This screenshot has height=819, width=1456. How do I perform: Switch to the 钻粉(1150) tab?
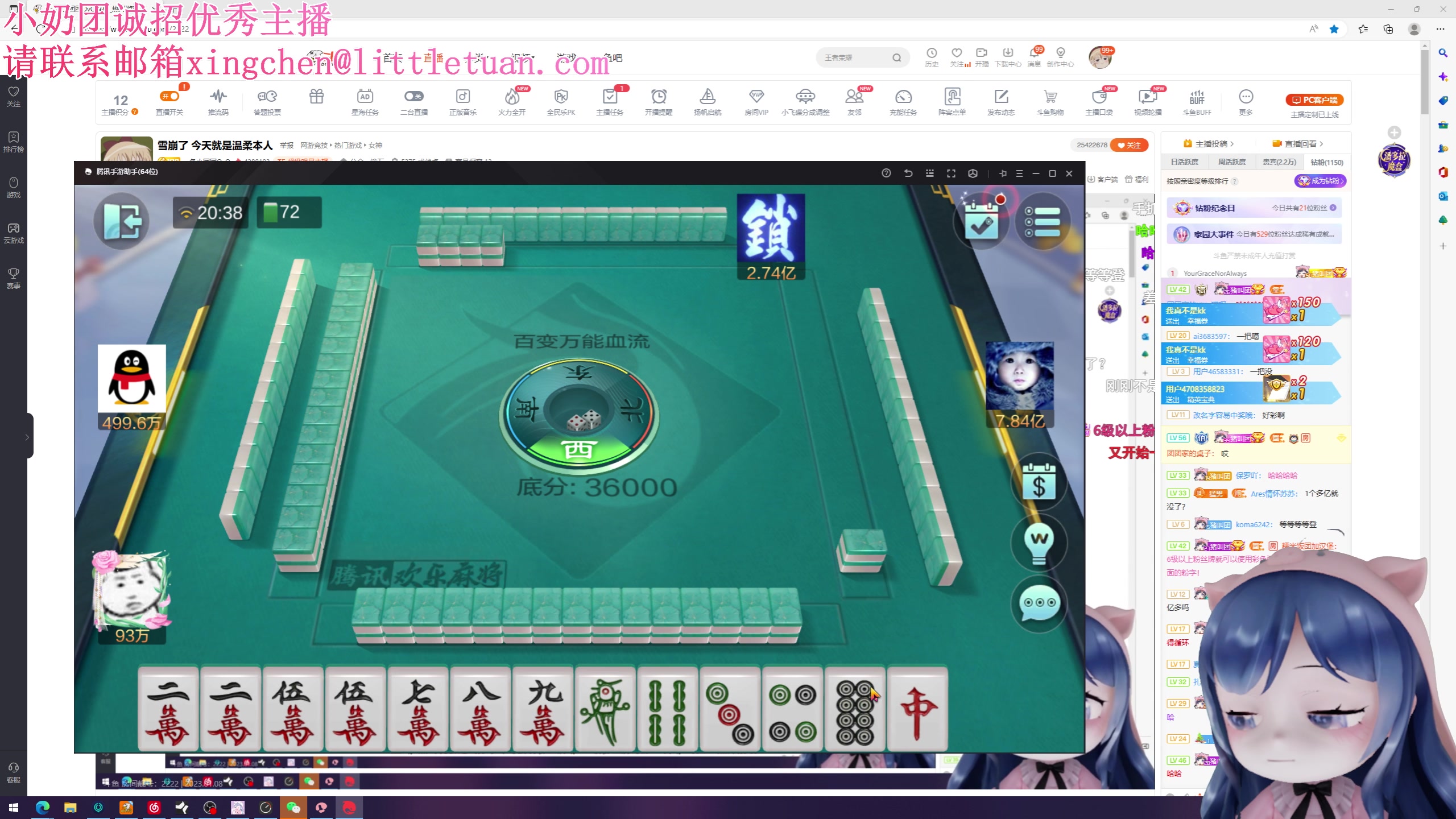click(1326, 162)
